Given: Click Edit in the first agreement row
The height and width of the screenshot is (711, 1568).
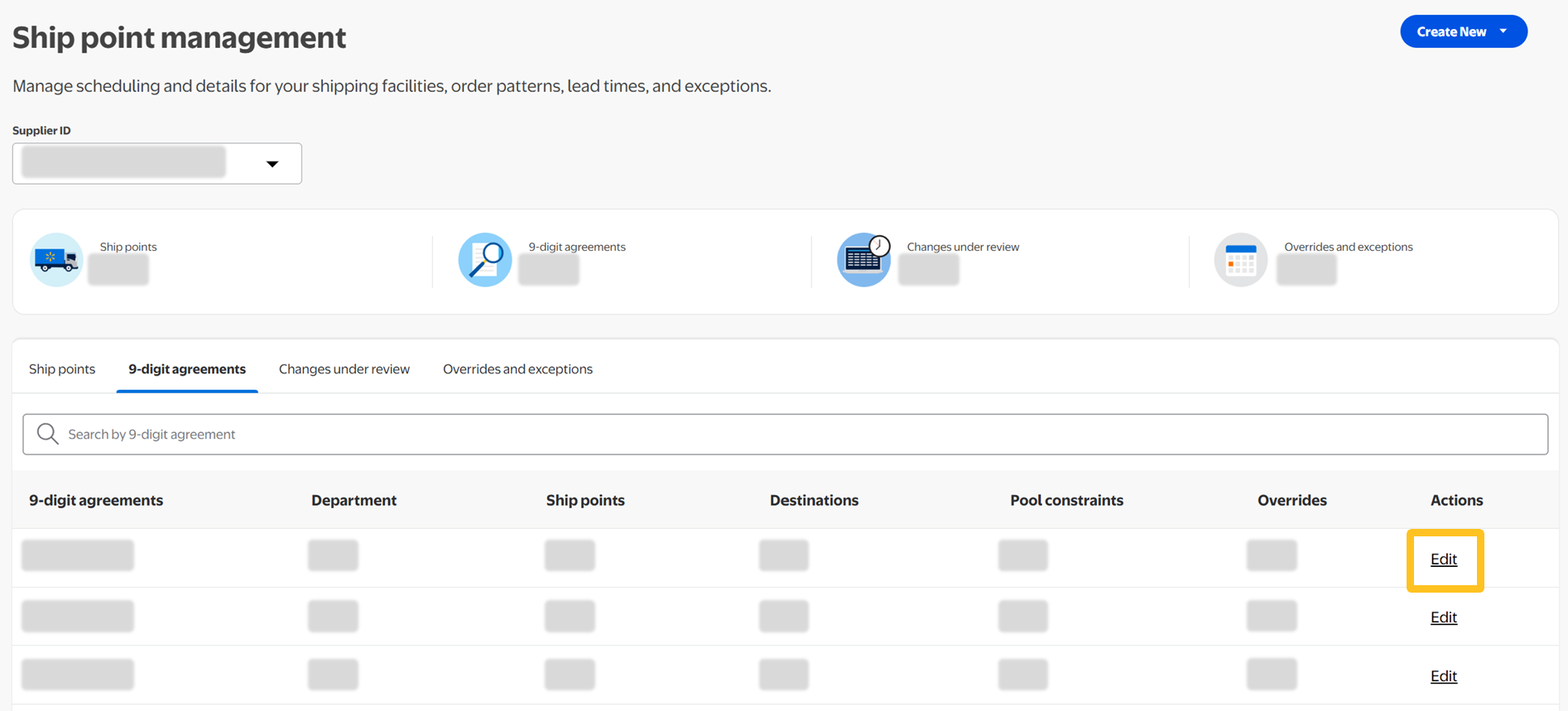Looking at the screenshot, I should tap(1444, 560).
